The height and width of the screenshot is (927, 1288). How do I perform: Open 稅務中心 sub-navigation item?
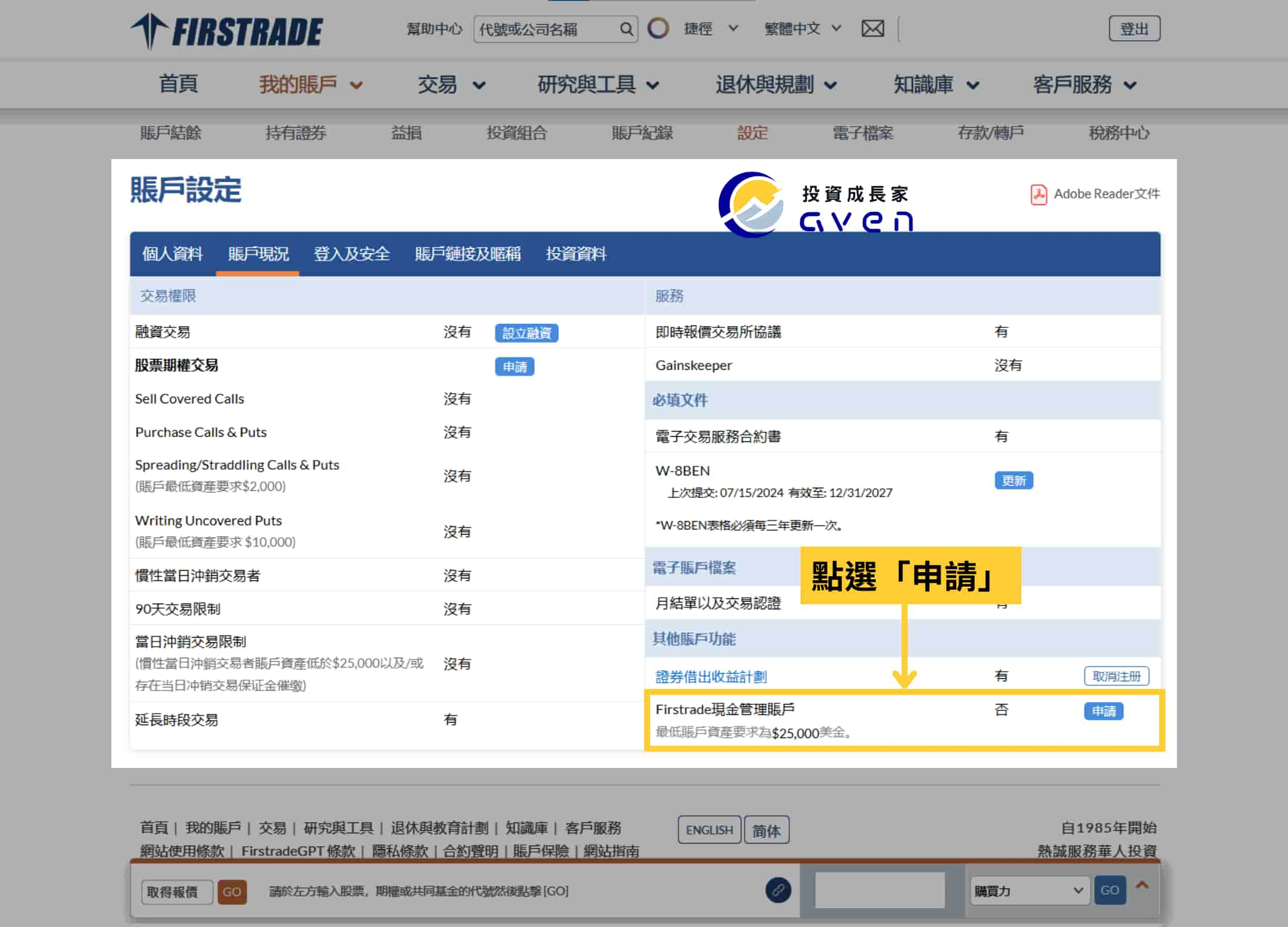[x=1119, y=133]
